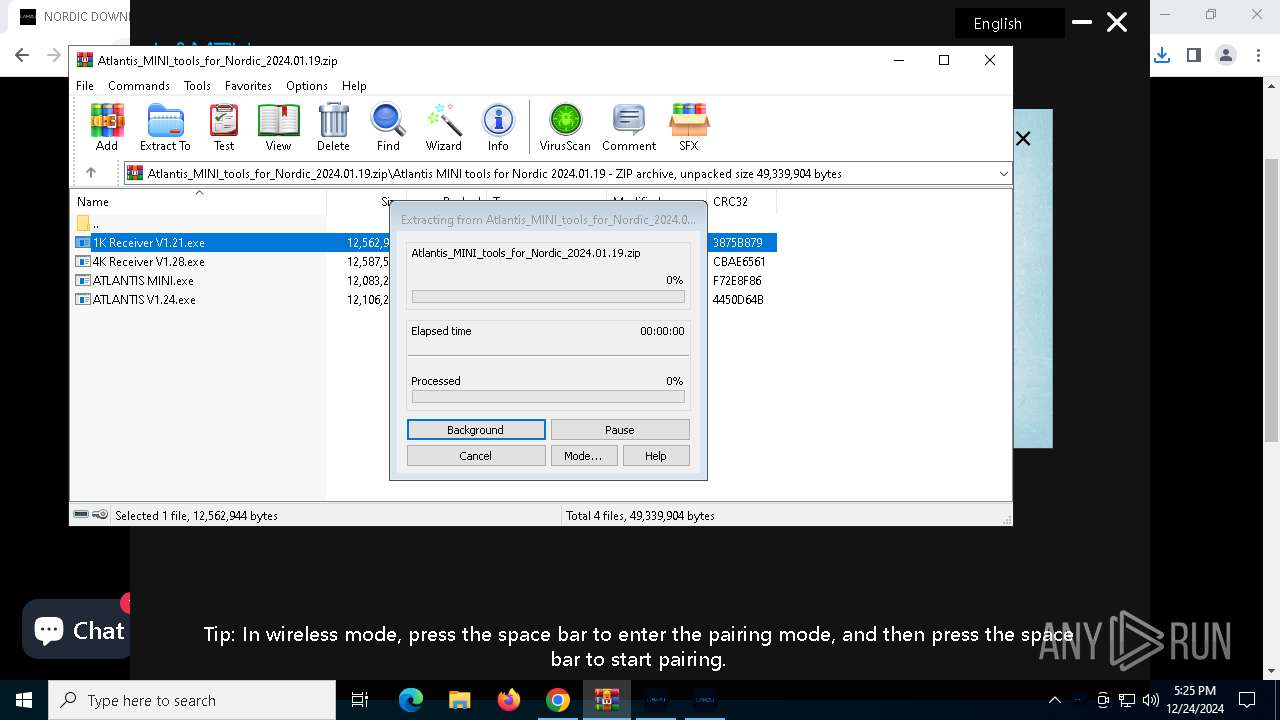The image size is (1280, 720).
Task: Open the Find toolbar icon
Action: 388,127
